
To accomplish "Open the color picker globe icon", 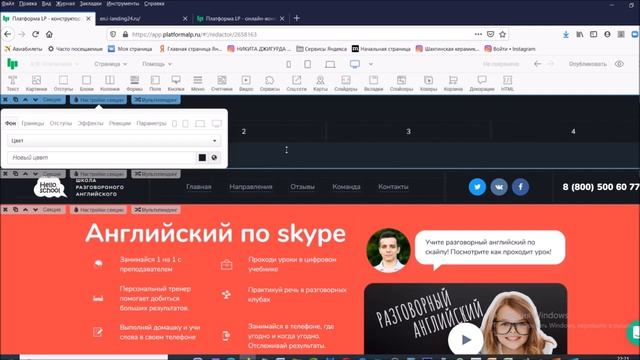I will (214, 158).
